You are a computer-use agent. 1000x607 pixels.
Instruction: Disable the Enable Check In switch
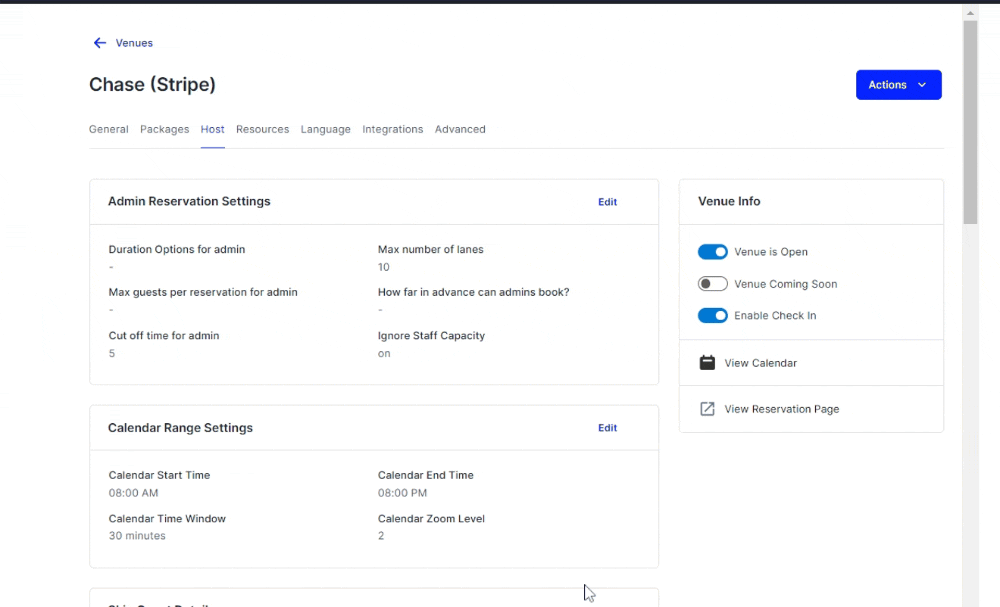[712, 316]
